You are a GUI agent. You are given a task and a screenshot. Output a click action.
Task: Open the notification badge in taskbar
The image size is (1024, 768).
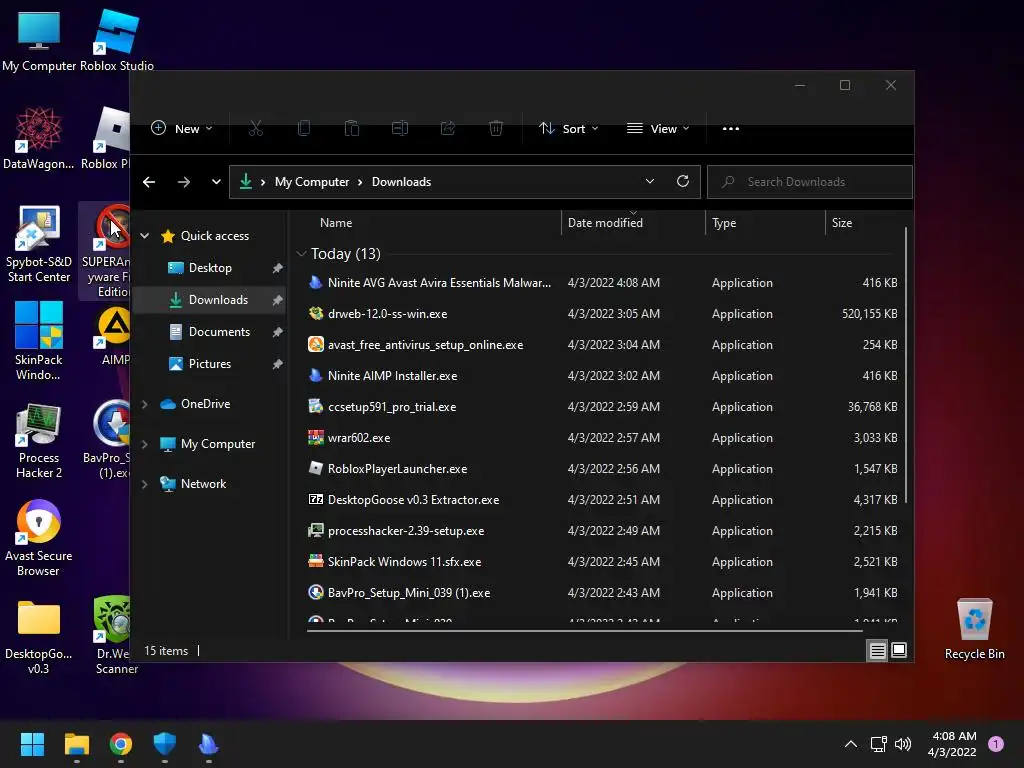click(x=996, y=744)
